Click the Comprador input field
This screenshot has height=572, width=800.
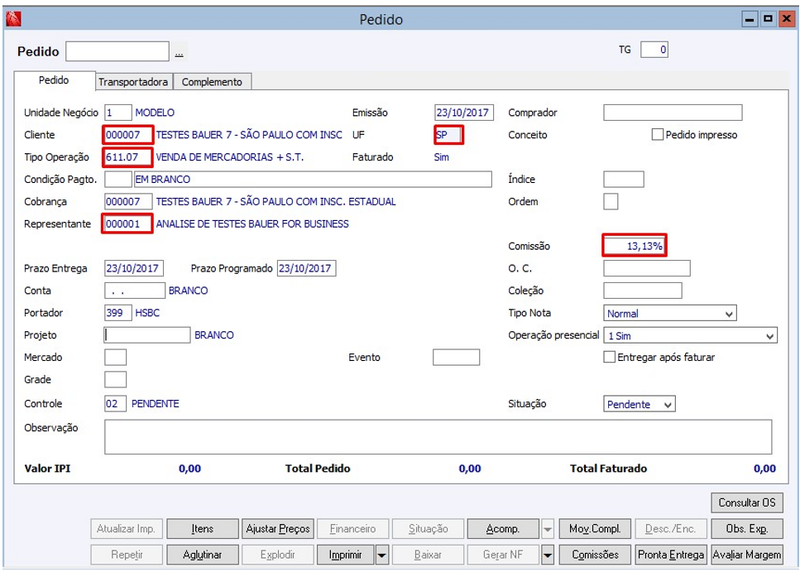(672, 113)
